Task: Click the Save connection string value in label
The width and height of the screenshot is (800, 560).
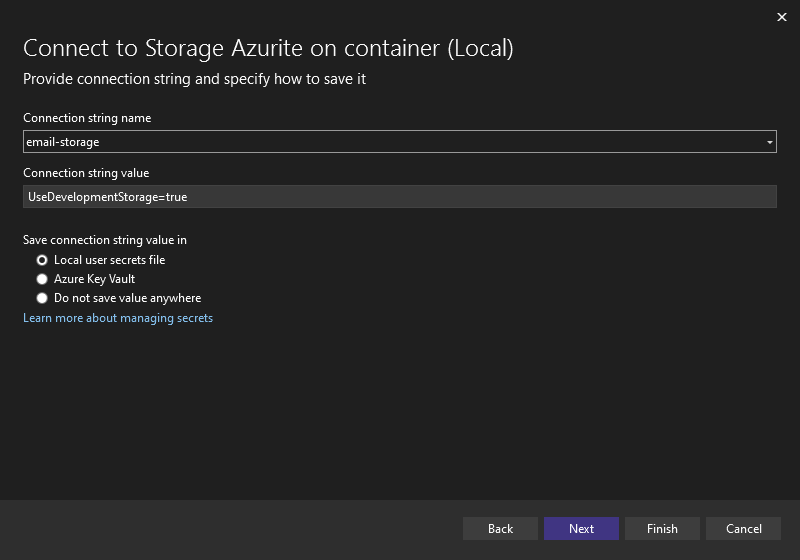Action: pyautogui.click(x=105, y=240)
